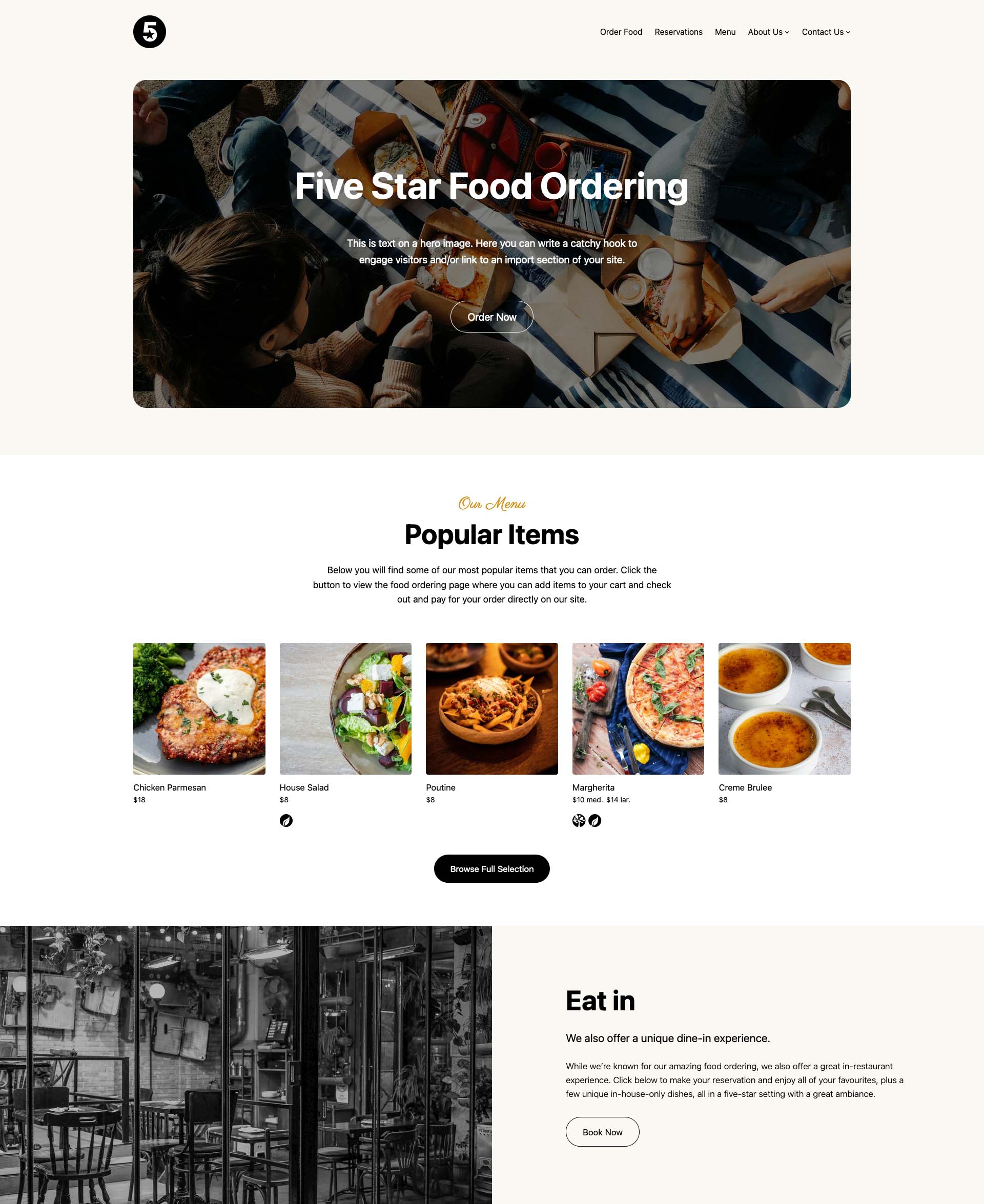The width and height of the screenshot is (984, 1204).
Task: Click the Margherita pizza left dietary icon
Action: 578,820
